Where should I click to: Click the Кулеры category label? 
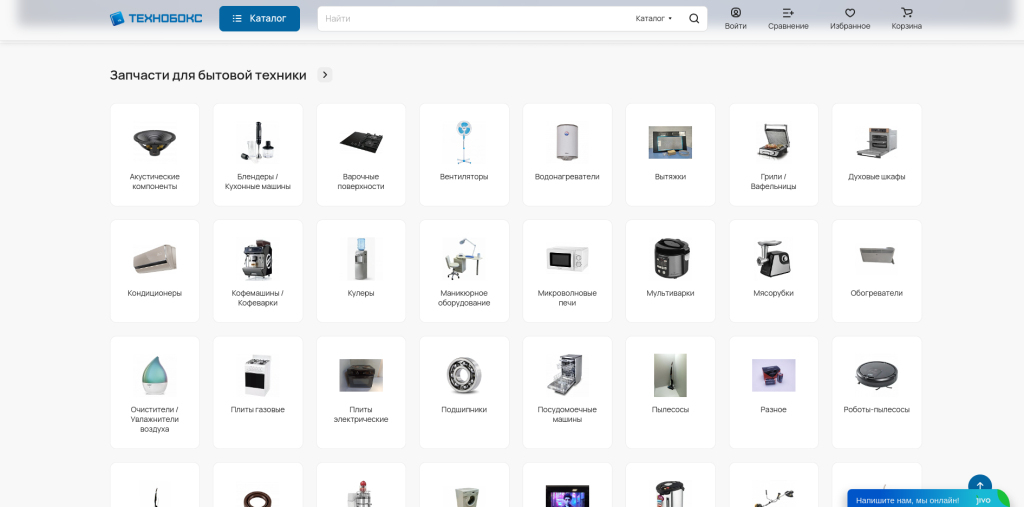point(361,293)
